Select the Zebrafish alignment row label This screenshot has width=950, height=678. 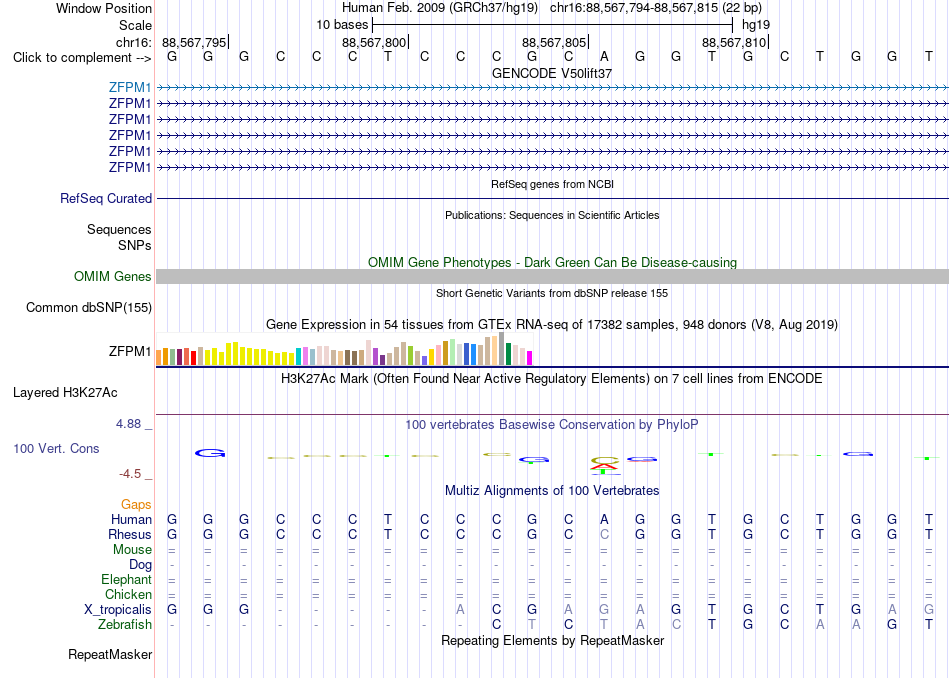click(x=125, y=625)
